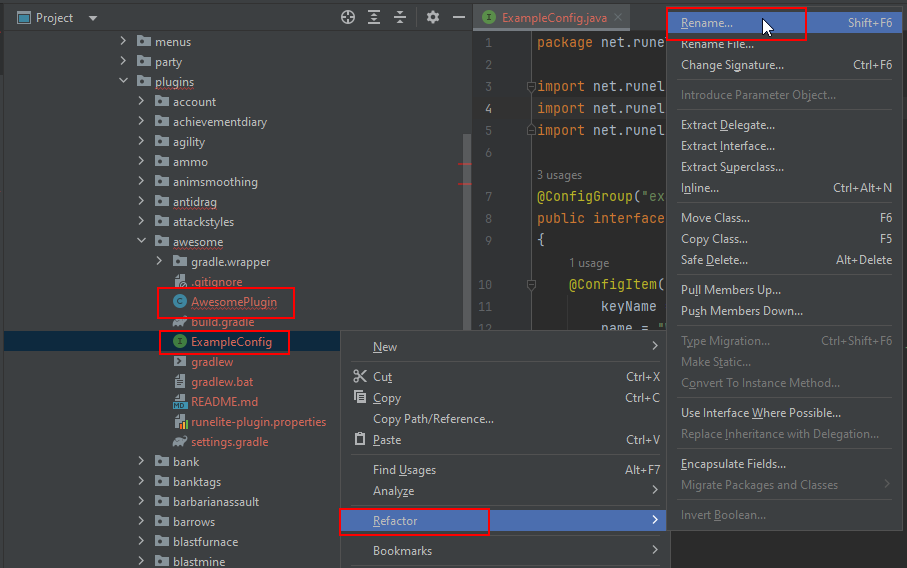Hide the Project panel with minus icon
This screenshot has width=907, height=568.
pos(459,17)
